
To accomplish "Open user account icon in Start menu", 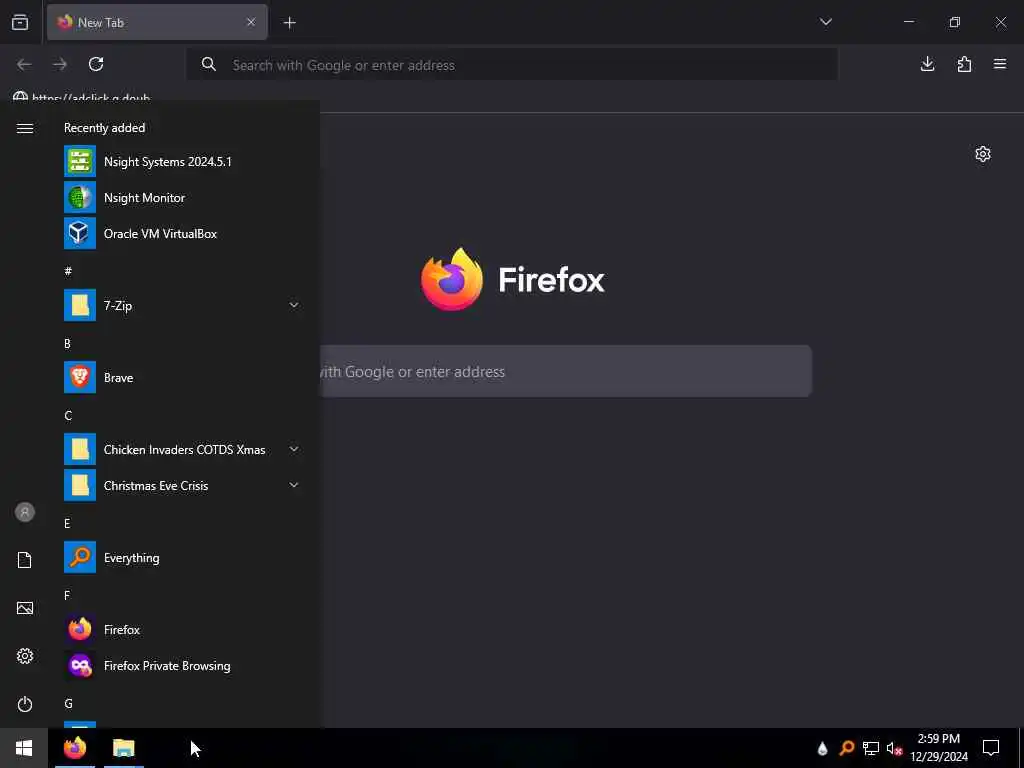I will coord(25,512).
